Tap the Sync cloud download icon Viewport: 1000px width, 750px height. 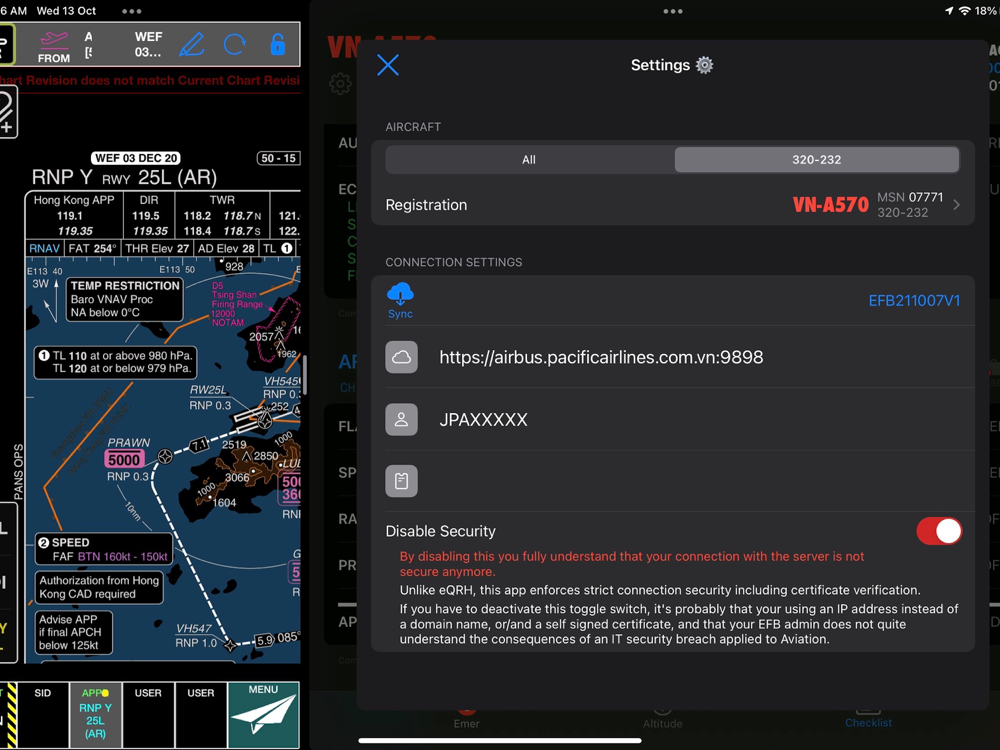pos(400,300)
